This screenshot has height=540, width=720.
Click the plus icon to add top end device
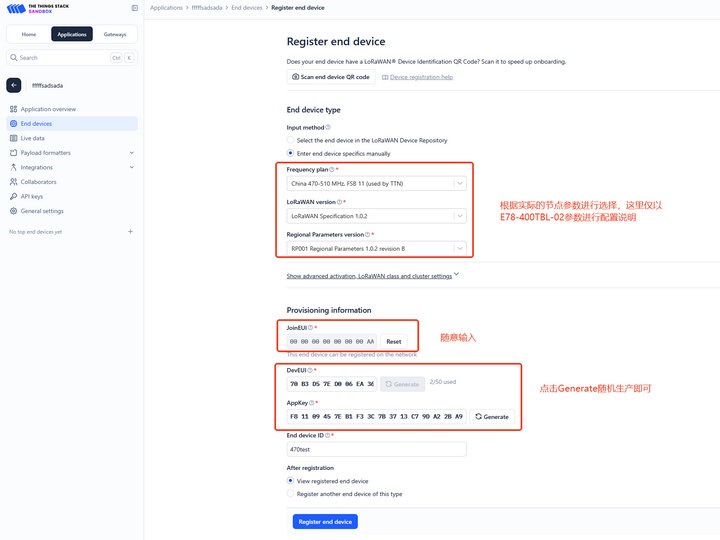tap(130, 232)
